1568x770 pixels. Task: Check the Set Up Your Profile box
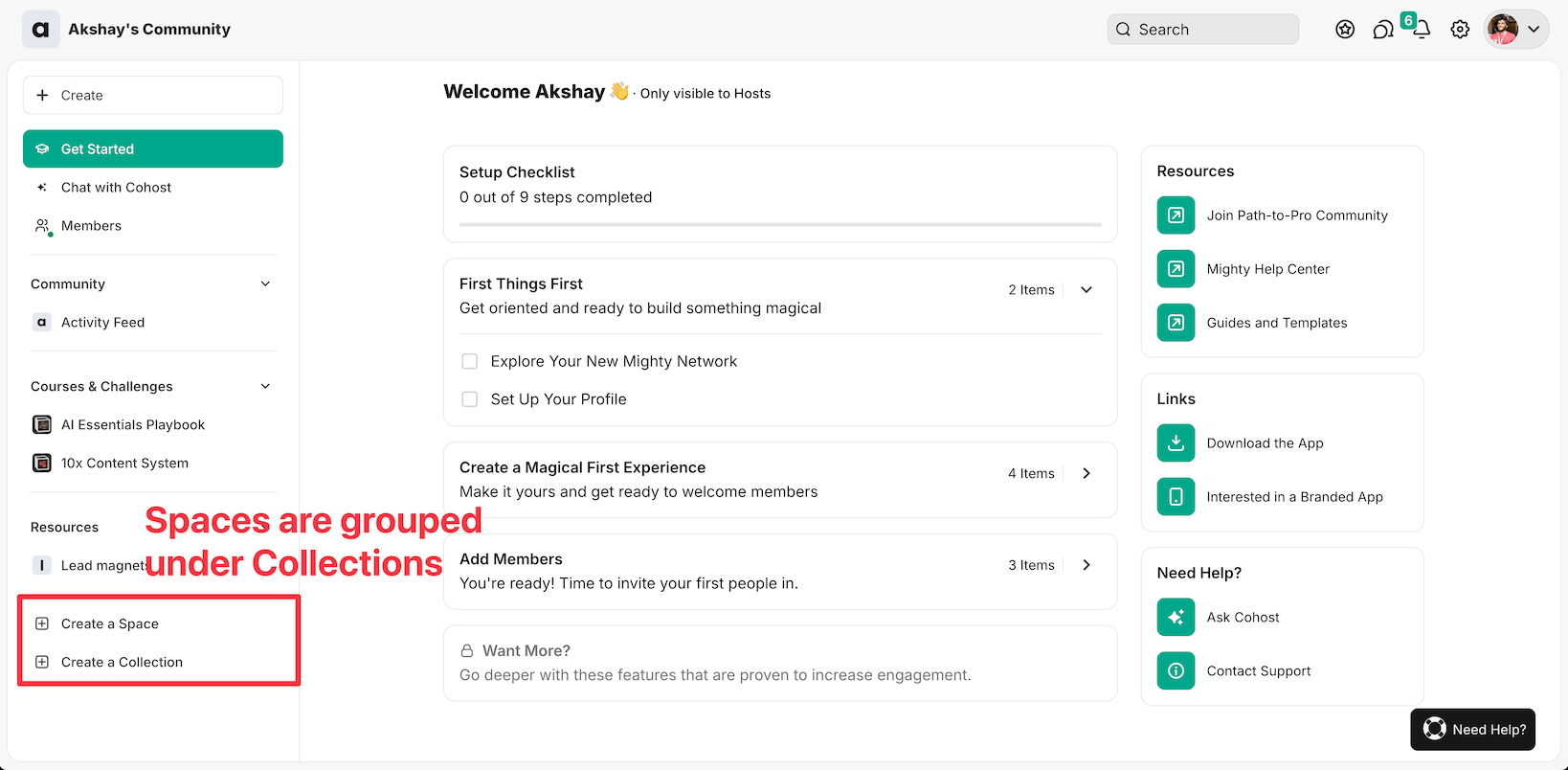click(x=470, y=399)
